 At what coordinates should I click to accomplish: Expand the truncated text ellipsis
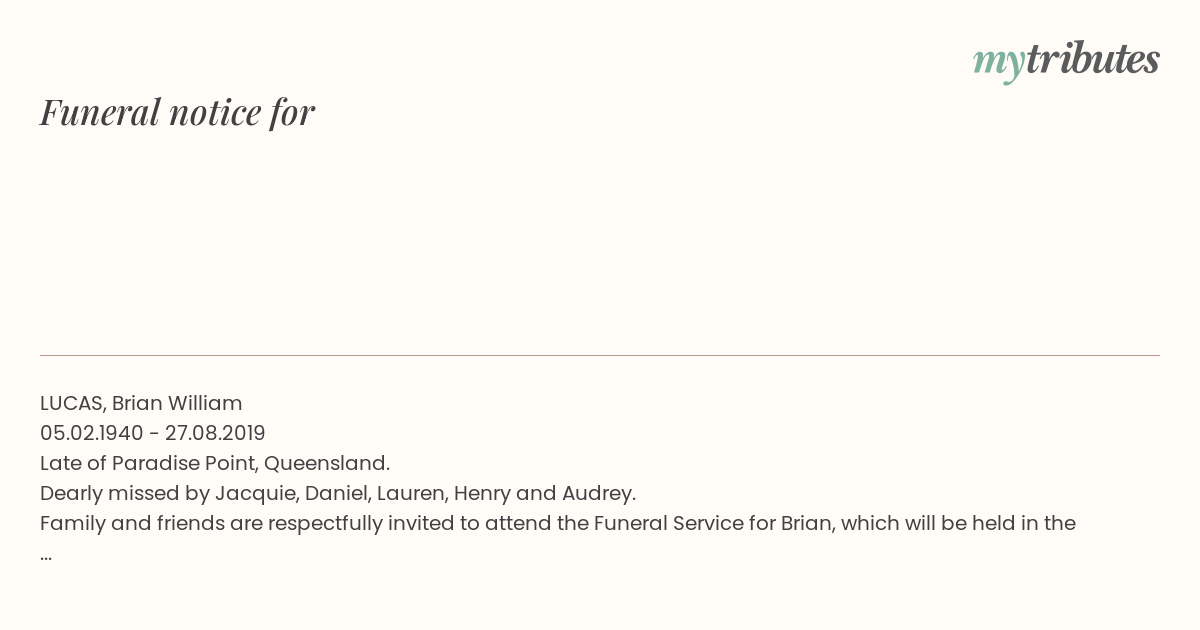[x=46, y=554]
